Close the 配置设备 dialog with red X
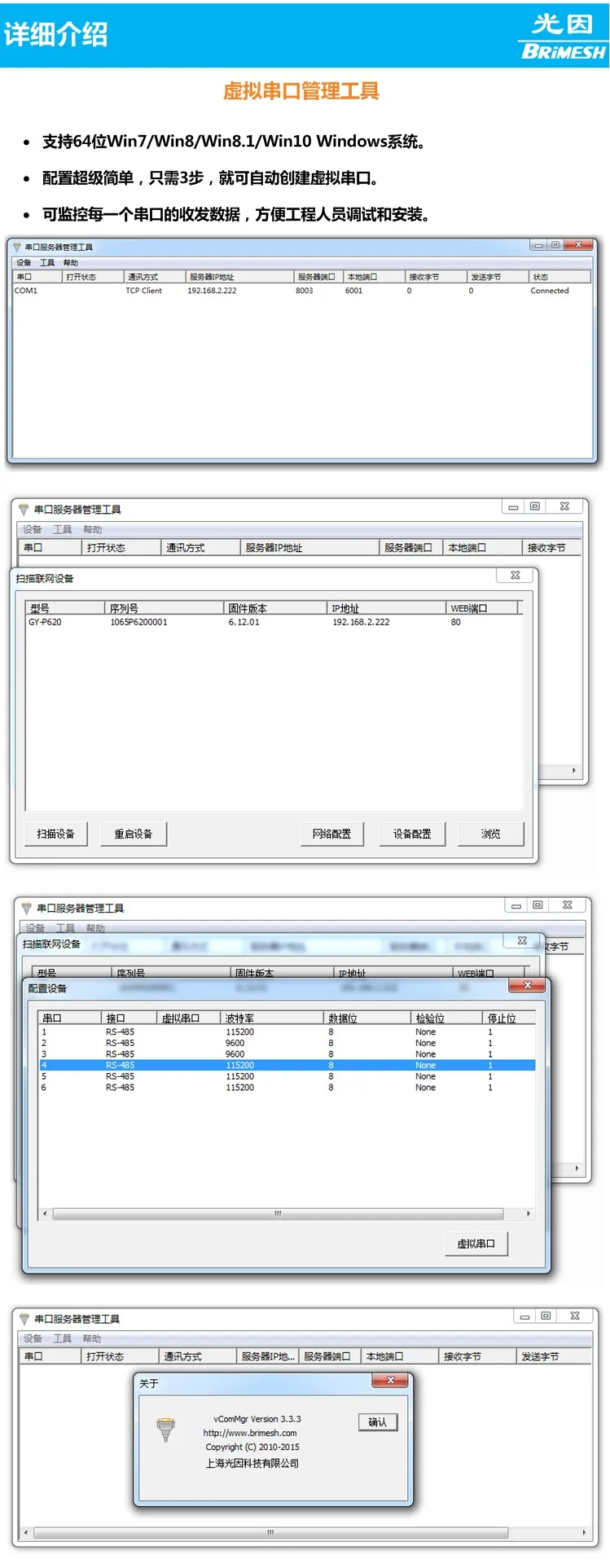 pos(528,985)
